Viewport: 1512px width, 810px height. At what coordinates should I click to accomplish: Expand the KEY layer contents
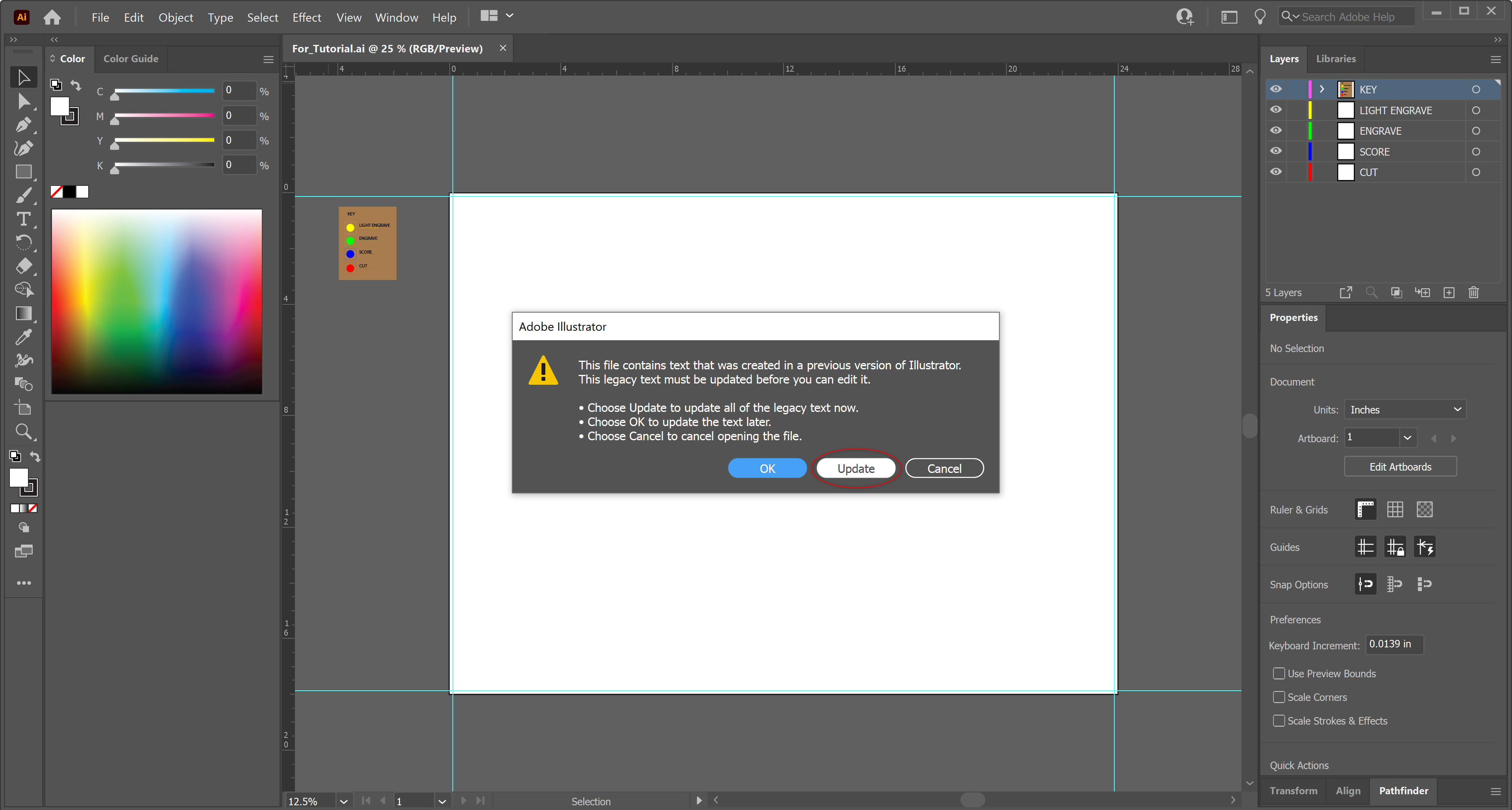click(1321, 89)
